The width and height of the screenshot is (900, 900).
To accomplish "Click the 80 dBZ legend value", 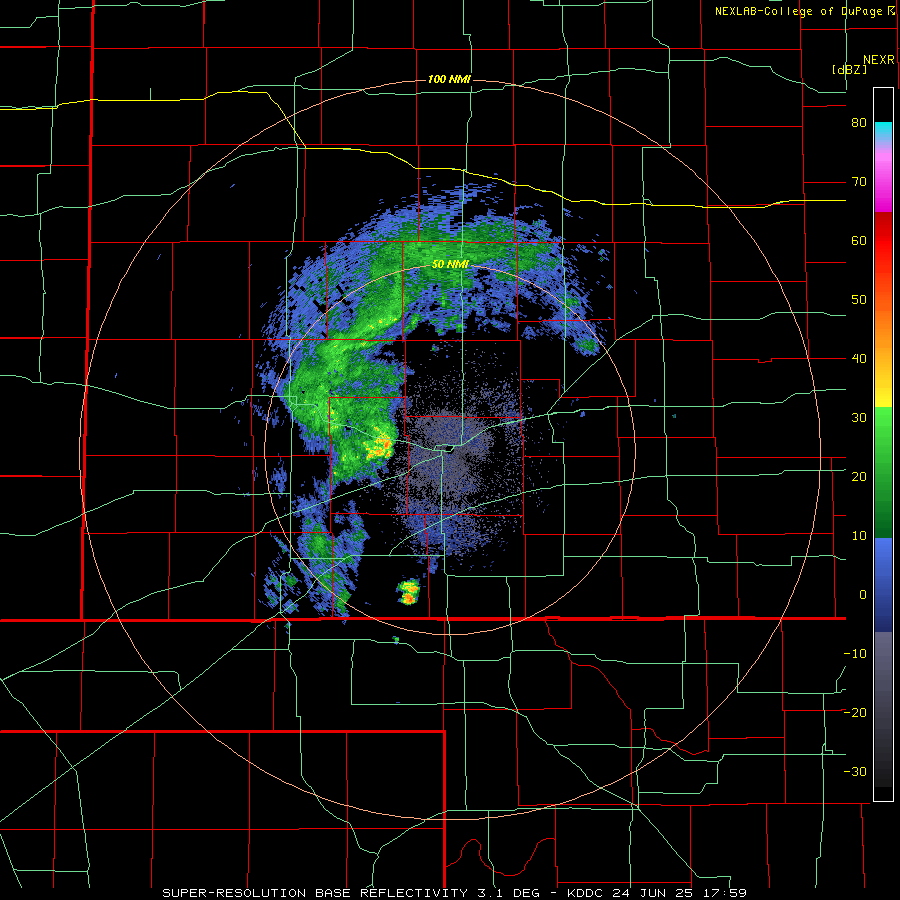I will coord(859,123).
